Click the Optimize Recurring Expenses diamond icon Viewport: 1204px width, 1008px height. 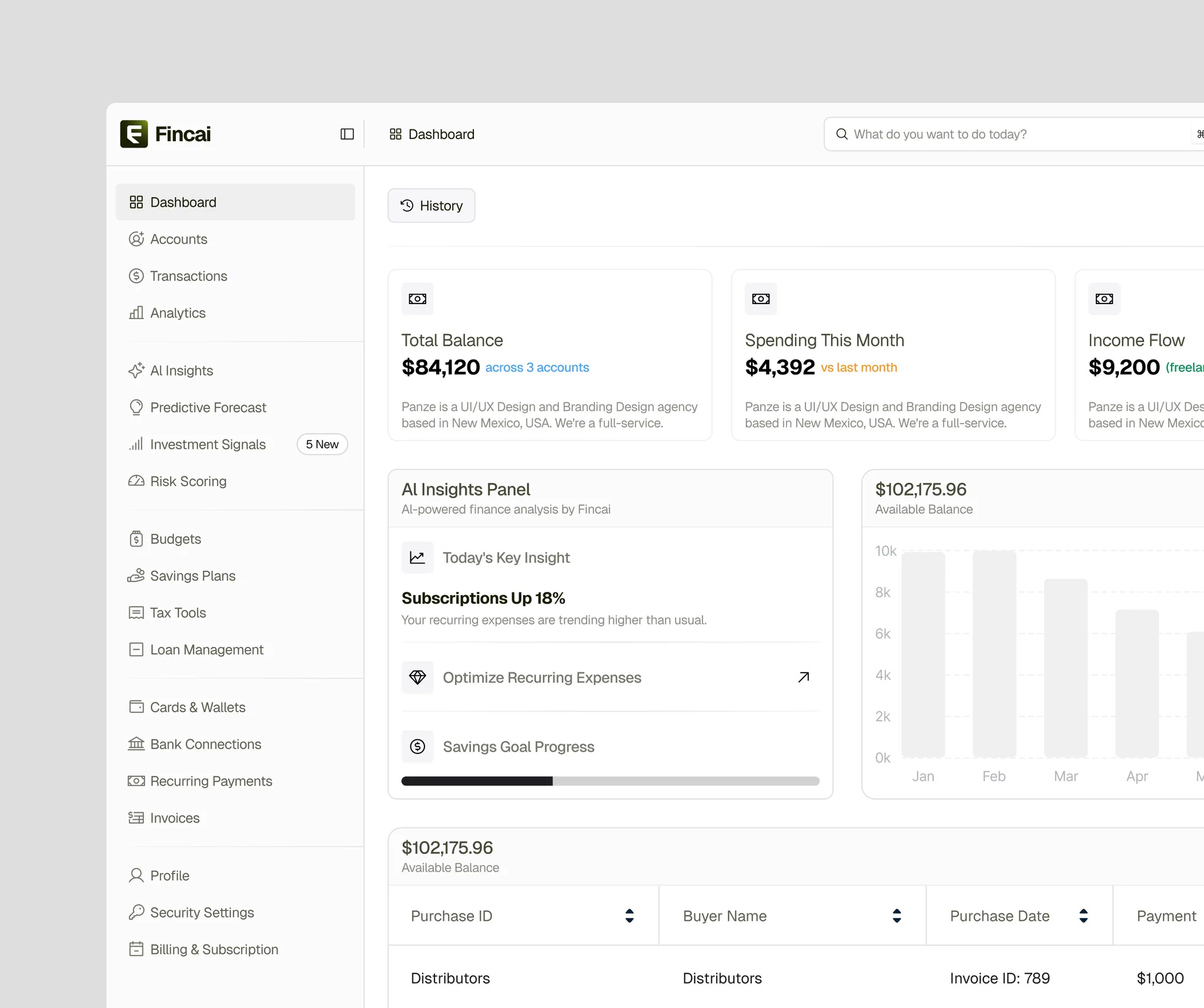[x=417, y=677]
